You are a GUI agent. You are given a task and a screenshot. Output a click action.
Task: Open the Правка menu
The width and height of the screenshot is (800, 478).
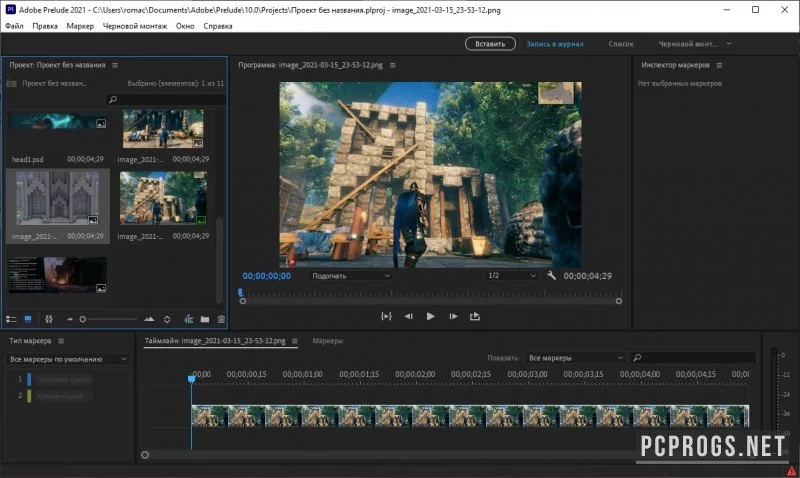pos(45,26)
